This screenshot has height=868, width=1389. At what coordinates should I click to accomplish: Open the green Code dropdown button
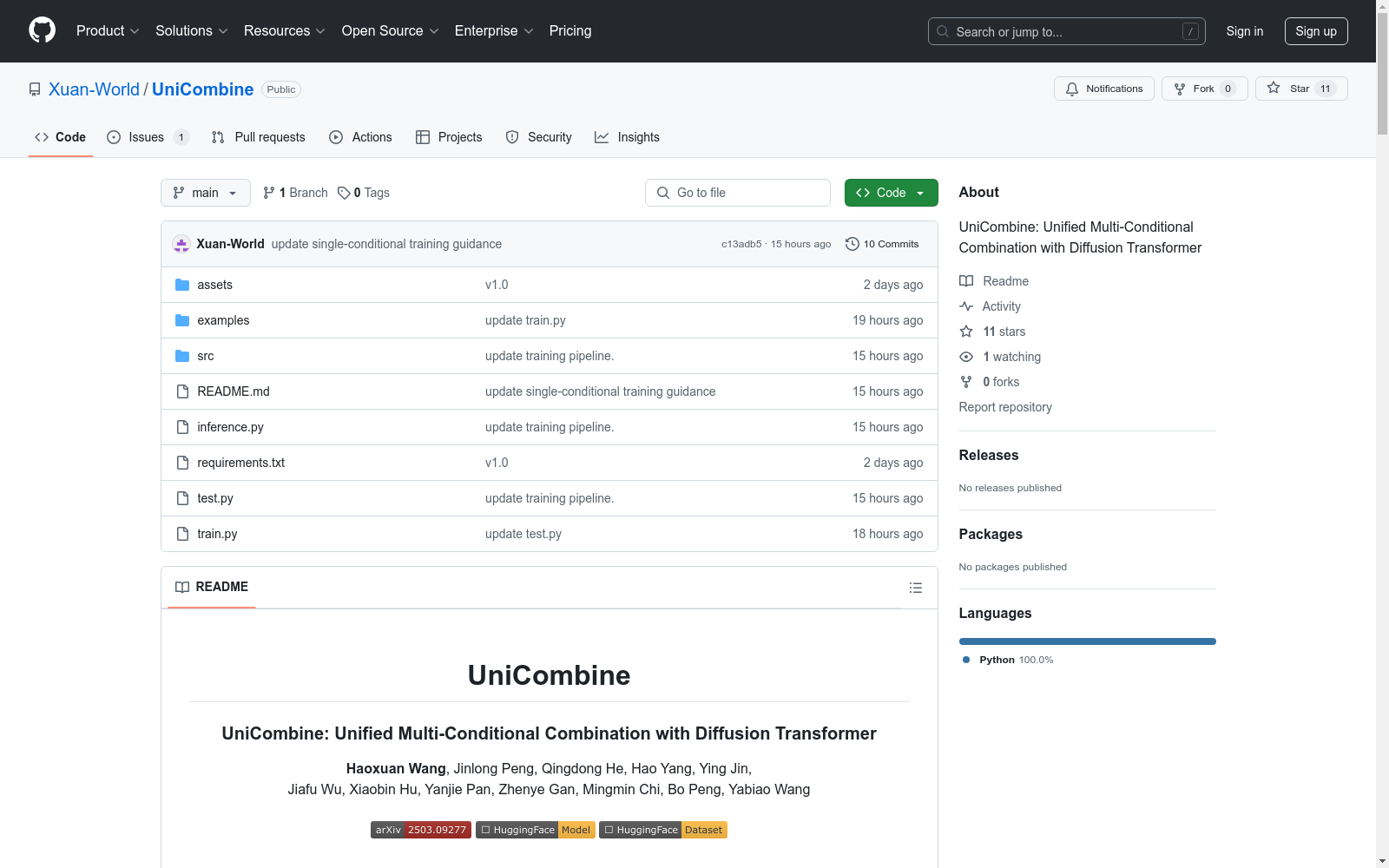(891, 193)
